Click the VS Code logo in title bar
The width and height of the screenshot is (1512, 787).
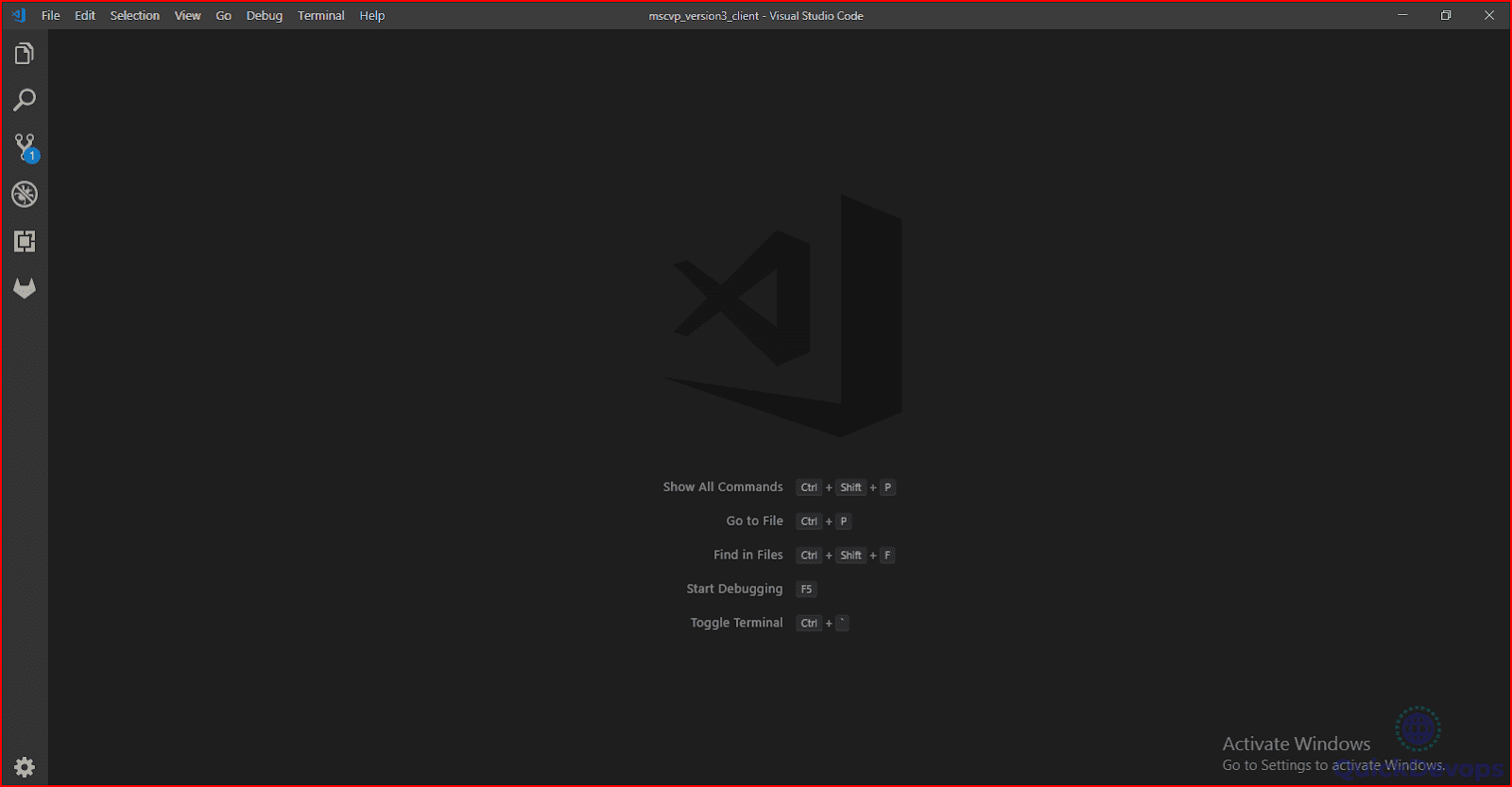click(19, 15)
